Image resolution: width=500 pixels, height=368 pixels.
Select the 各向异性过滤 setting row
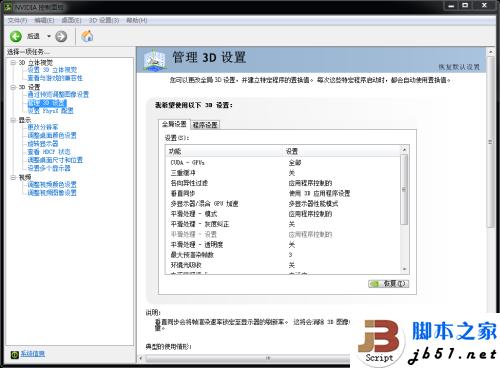coord(283,183)
